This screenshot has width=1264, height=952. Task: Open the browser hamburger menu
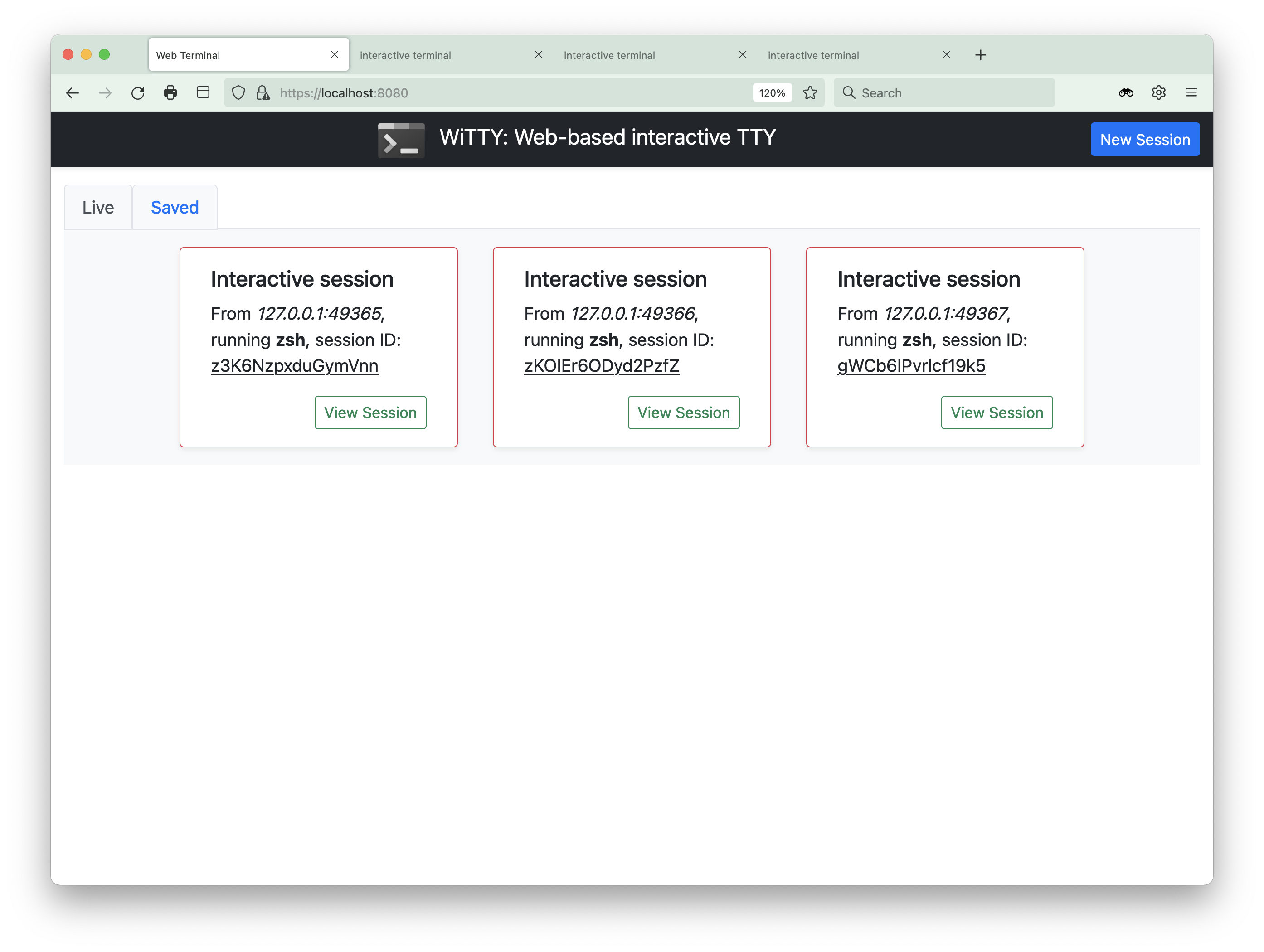click(x=1191, y=93)
